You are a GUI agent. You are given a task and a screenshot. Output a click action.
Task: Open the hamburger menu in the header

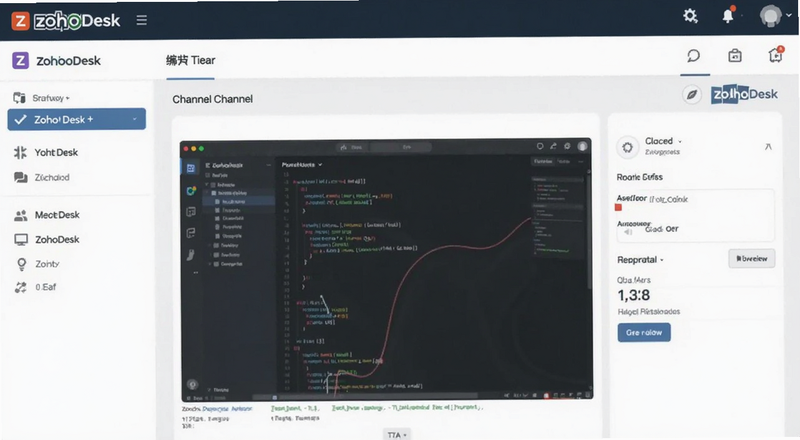coord(141,20)
